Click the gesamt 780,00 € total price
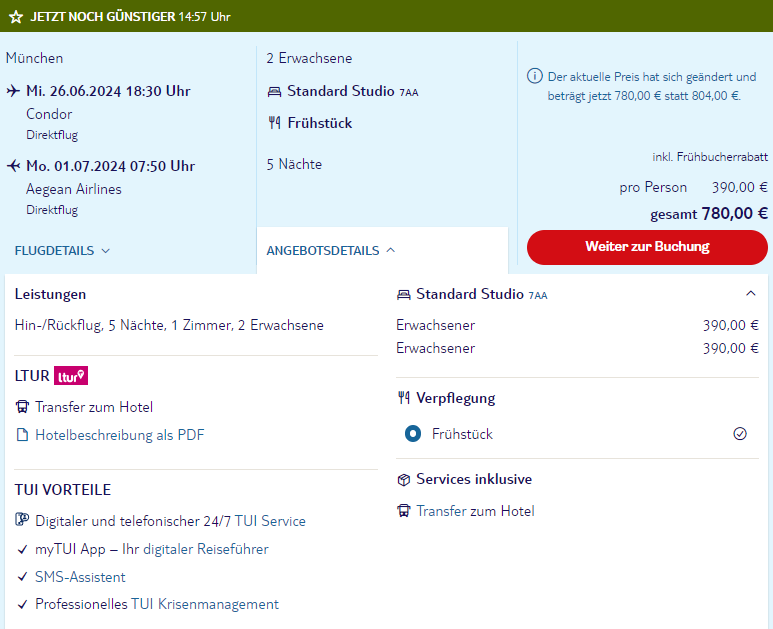773x629 pixels. [x=709, y=213]
